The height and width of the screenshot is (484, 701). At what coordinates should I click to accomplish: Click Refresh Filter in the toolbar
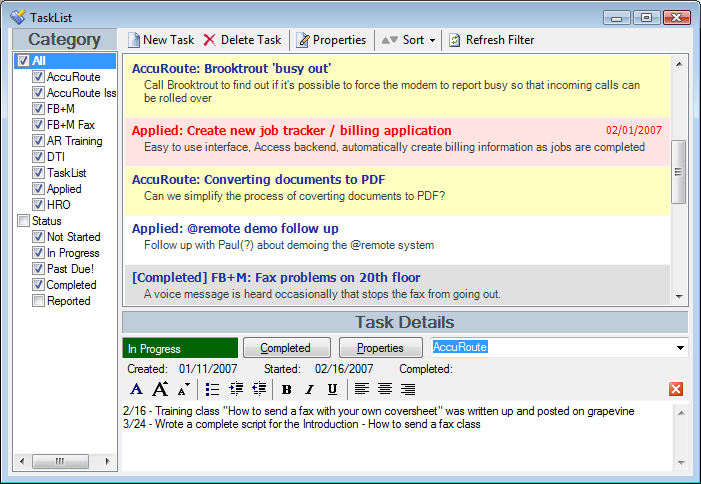(491, 40)
